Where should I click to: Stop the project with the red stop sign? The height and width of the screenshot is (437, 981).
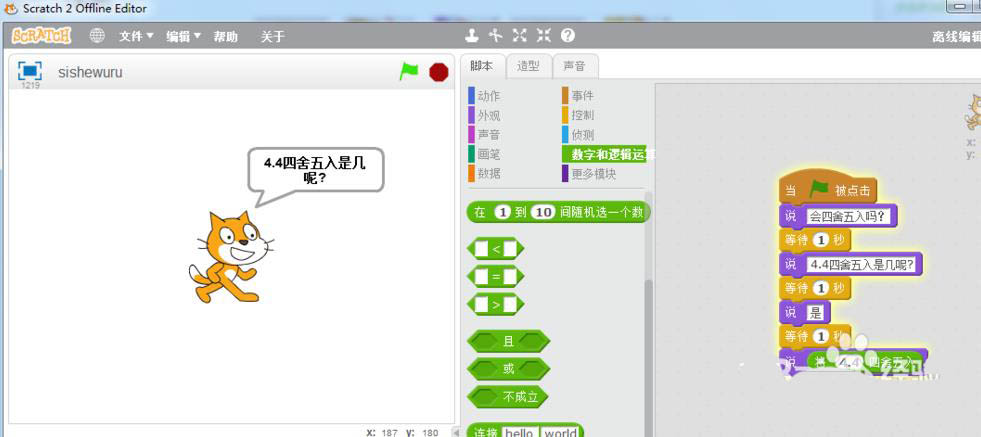(x=439, y=72)
